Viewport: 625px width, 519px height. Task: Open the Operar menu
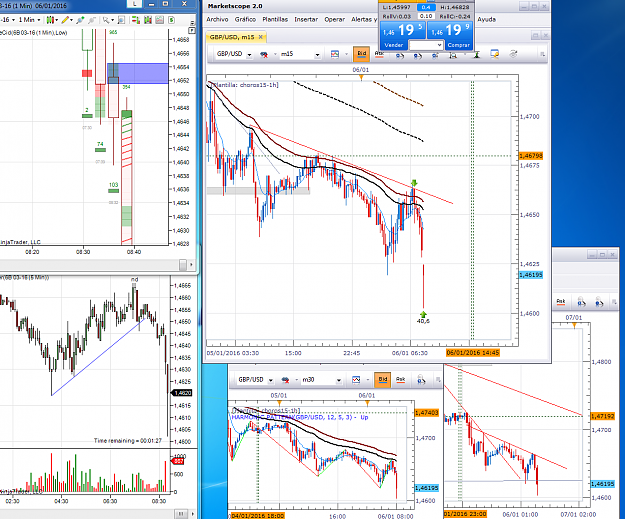[334, 19]
